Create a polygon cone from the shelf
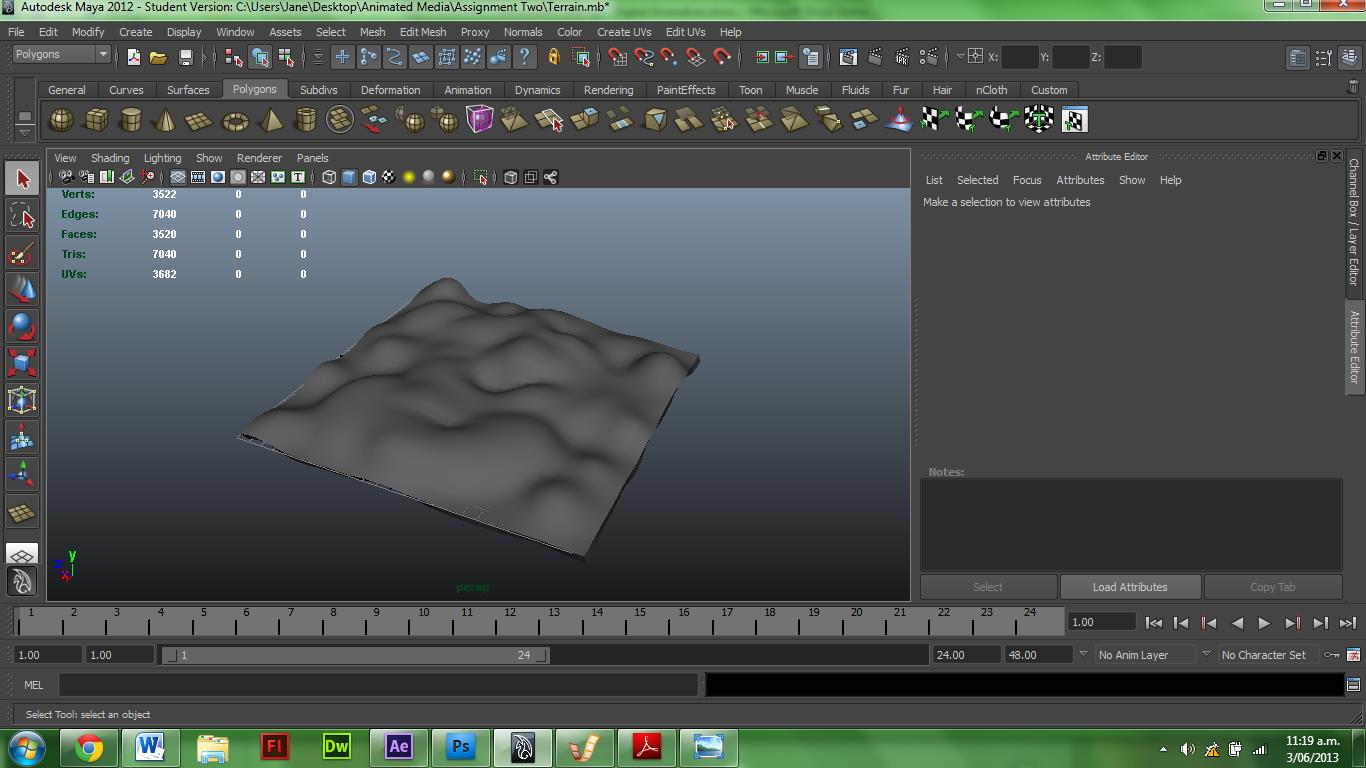 [165, 120]
